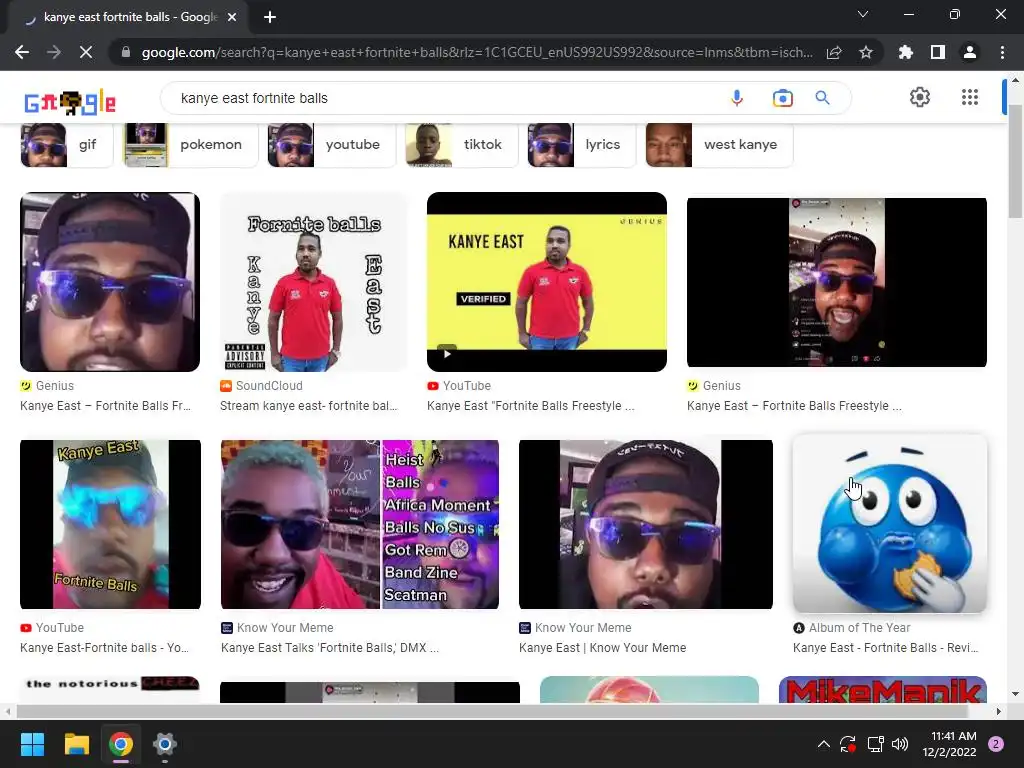Select the kanye east fortnite balls tab
The height and width of the screenshot is (768, 1024).
127,18
